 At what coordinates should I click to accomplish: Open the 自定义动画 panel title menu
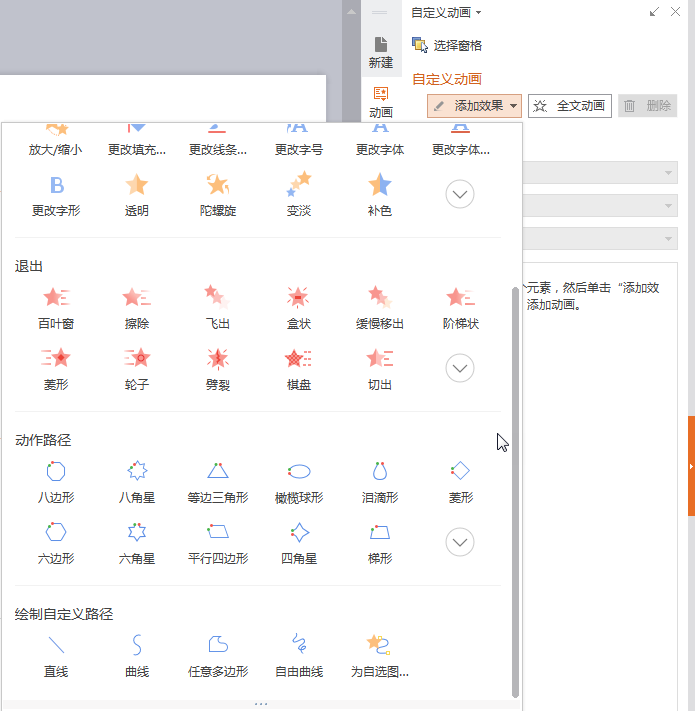[x=447, y=13]
